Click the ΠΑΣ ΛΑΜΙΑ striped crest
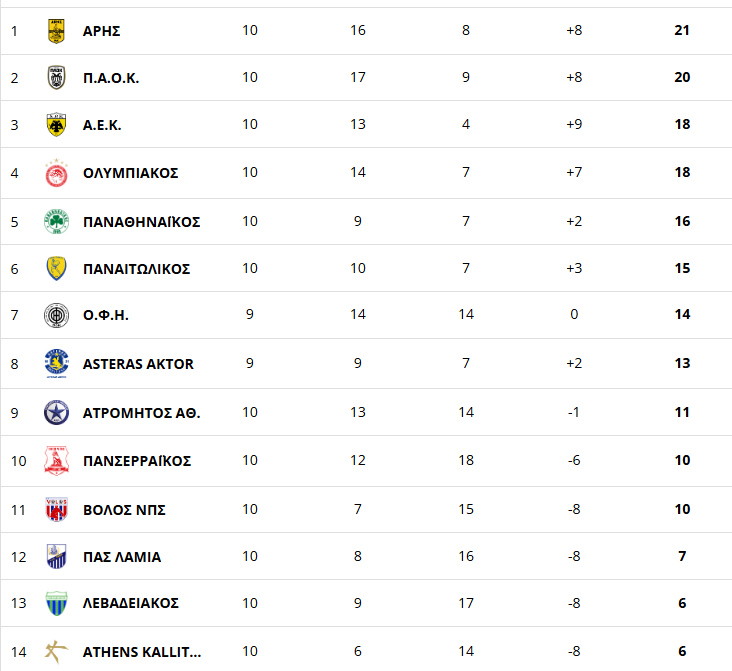Screen dimensions: 732x671 [x=56, y=557]
